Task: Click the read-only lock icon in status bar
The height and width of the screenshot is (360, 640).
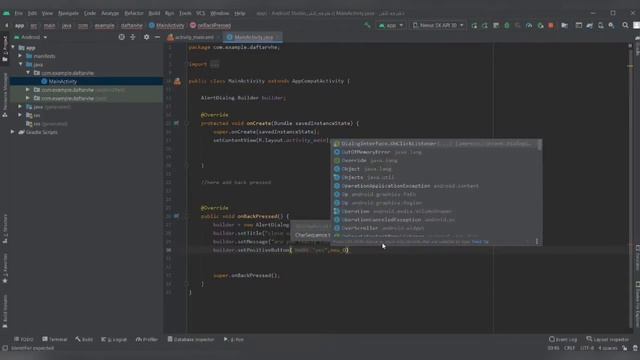Action: pos(624,348)
